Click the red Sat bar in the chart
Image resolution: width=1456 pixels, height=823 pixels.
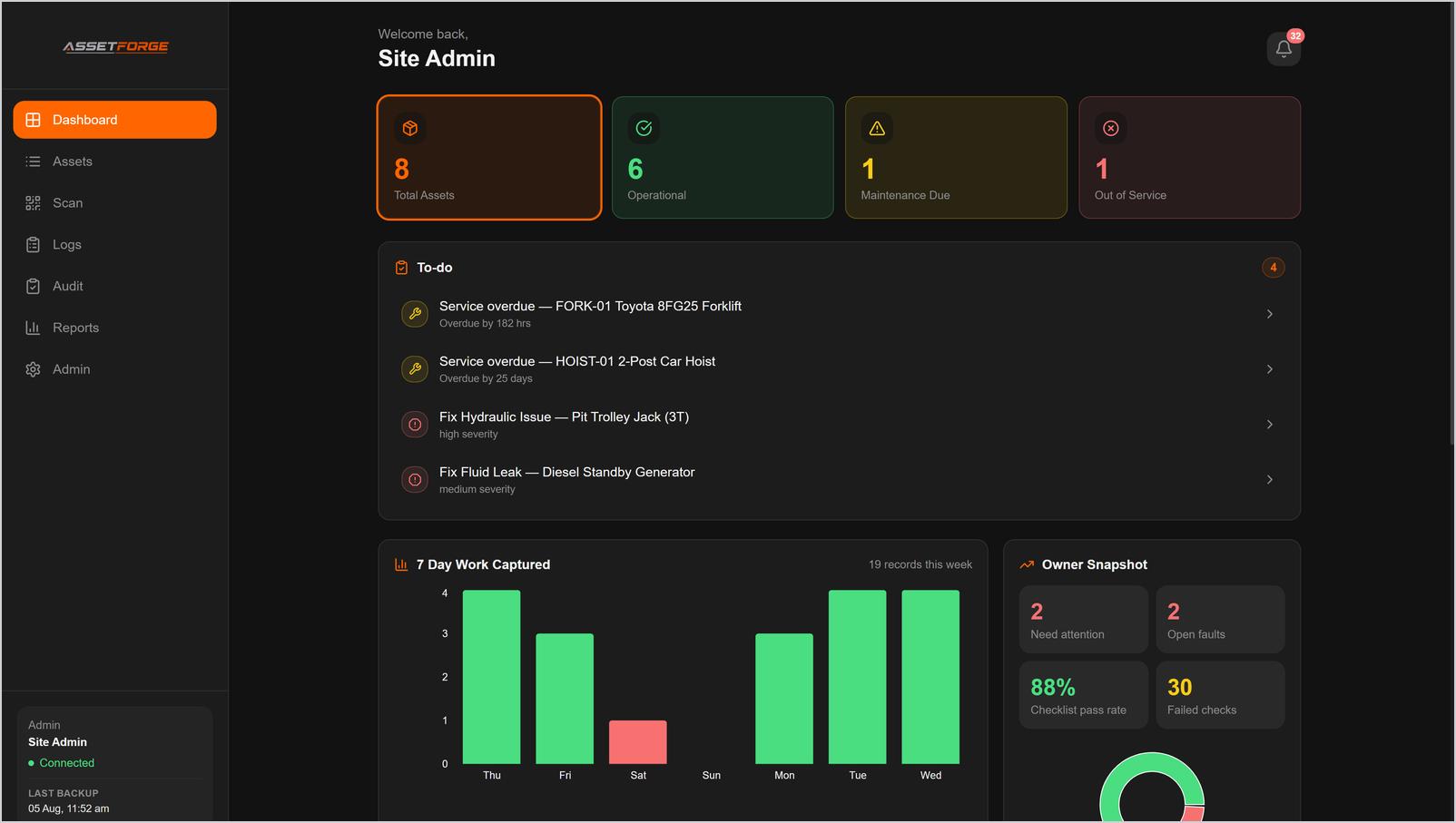pyautogui.click(x=638, y=742)
